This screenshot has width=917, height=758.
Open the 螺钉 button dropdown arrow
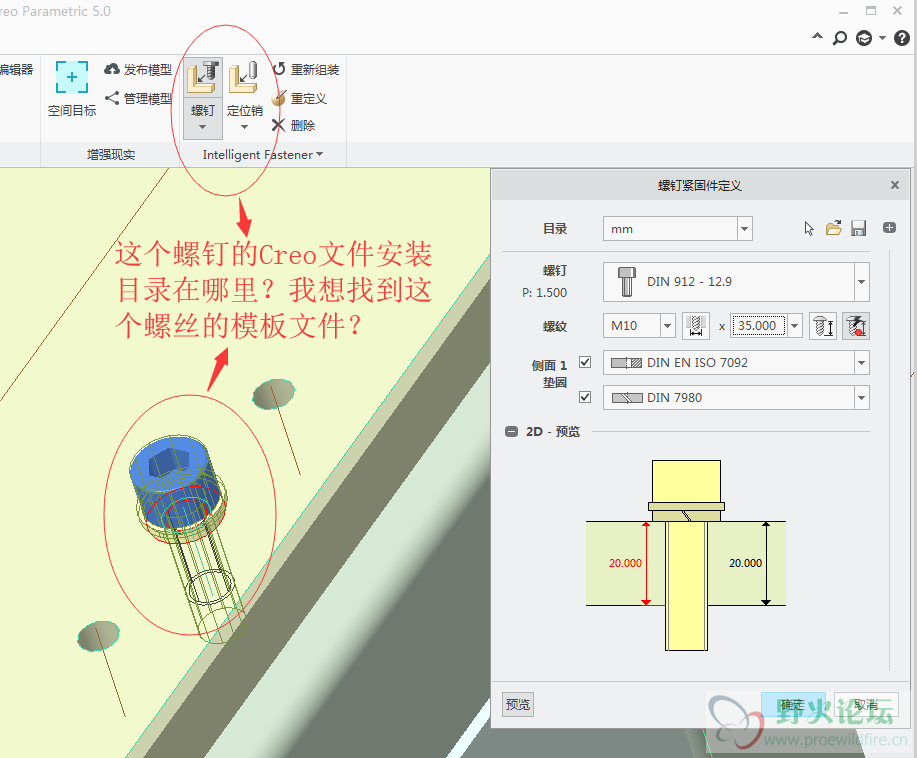(202, 127)
